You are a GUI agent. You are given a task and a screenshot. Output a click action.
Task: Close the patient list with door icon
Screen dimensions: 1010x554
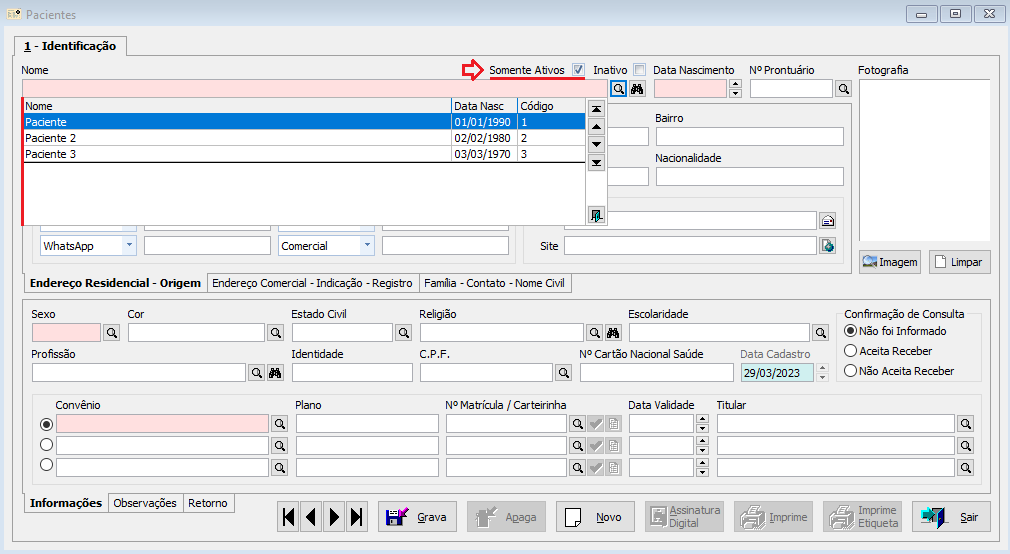coord(596,215)
